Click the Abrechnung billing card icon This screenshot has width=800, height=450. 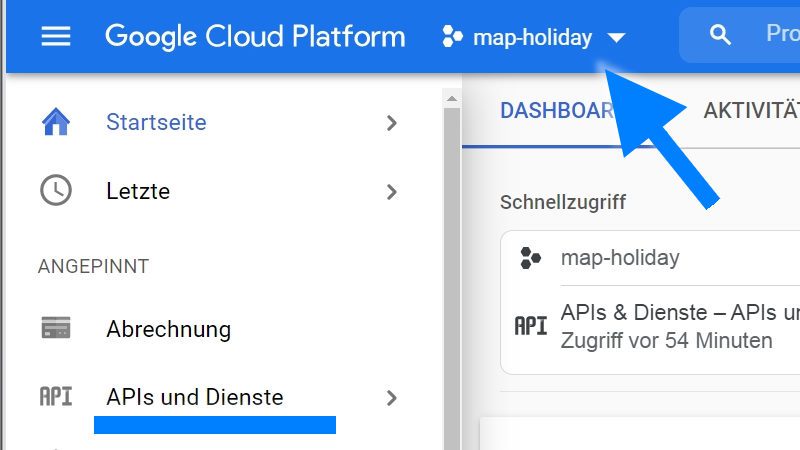(x=56, y=328)
